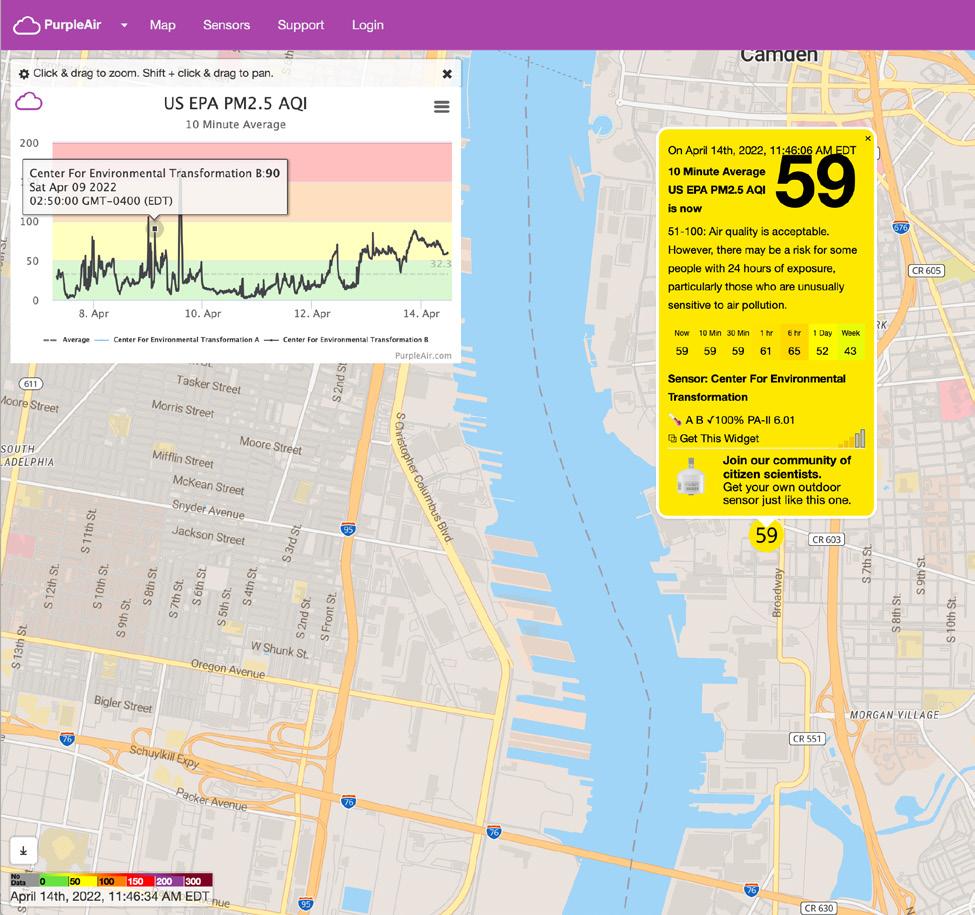Expand the dropdown arrow next to PurpleAir
The height and width of the screenshot is (915, 975).
click(124, 25)
